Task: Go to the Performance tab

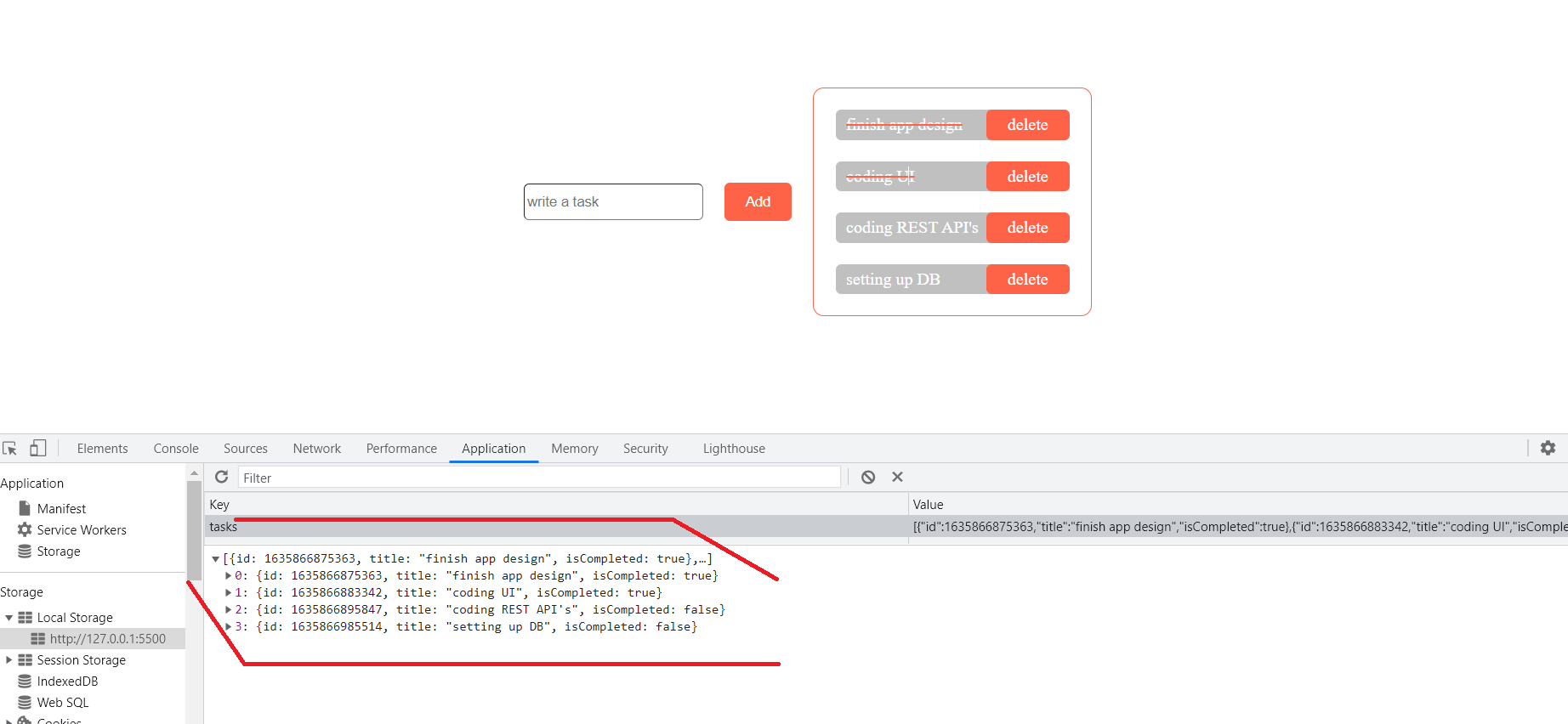Action: coord(401,448)
